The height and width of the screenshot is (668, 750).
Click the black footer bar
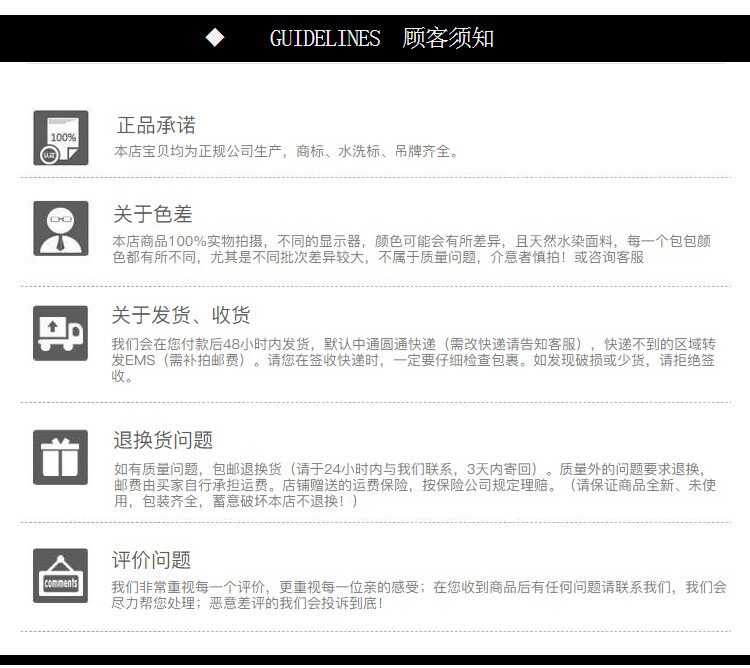(375, 661)
